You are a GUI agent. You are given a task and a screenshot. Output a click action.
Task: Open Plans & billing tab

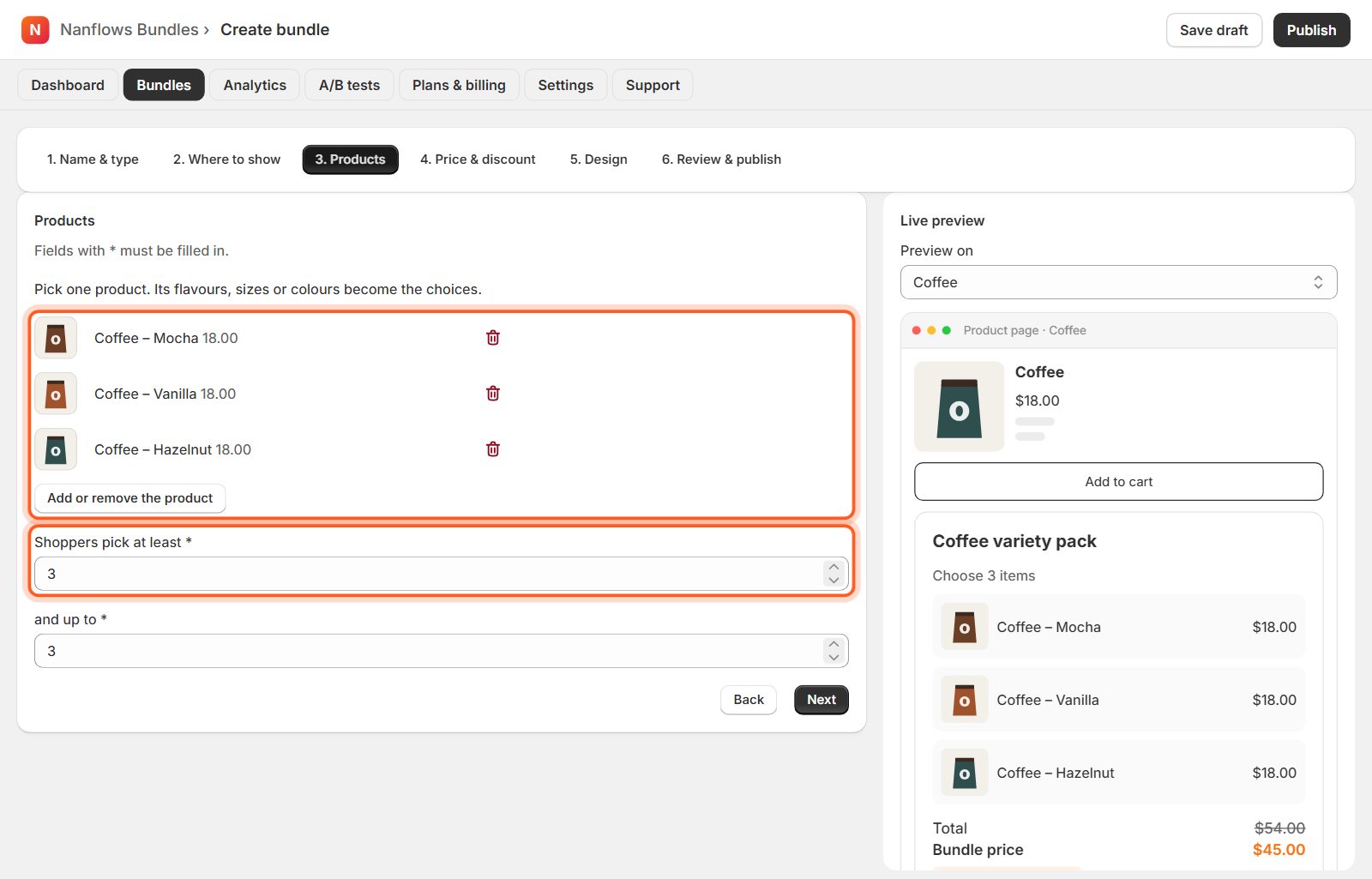459,85
